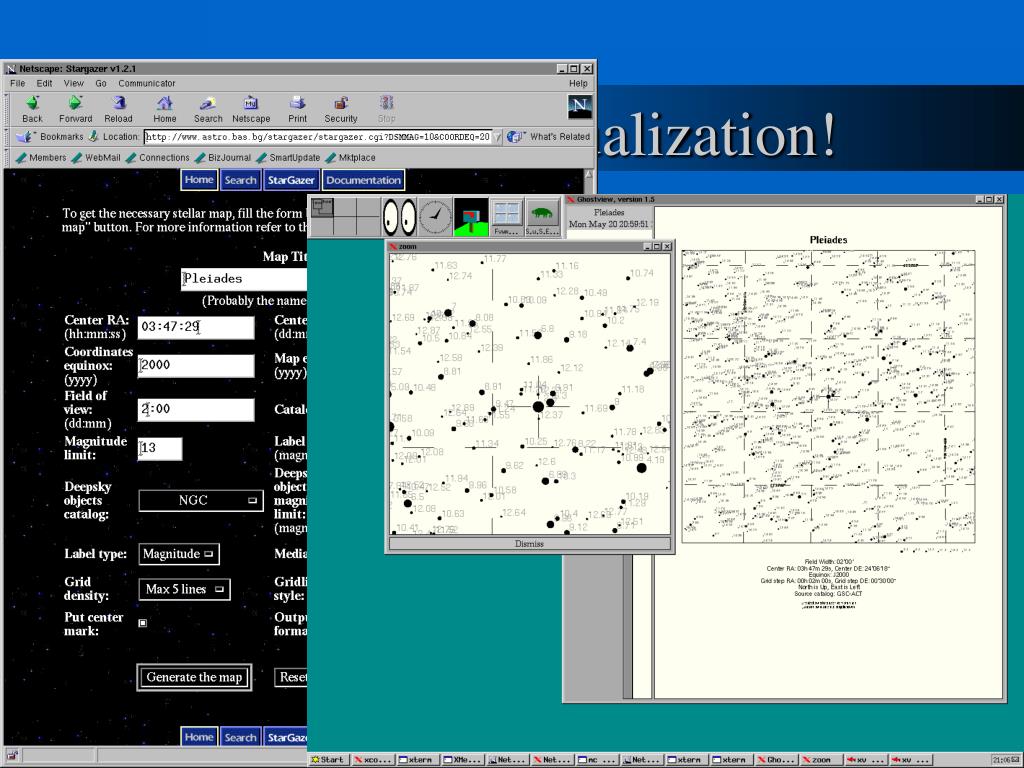This screenshot has height=768, width=1024.
Task: Open the Label type Magnitude dropdown
Action: 179,554
